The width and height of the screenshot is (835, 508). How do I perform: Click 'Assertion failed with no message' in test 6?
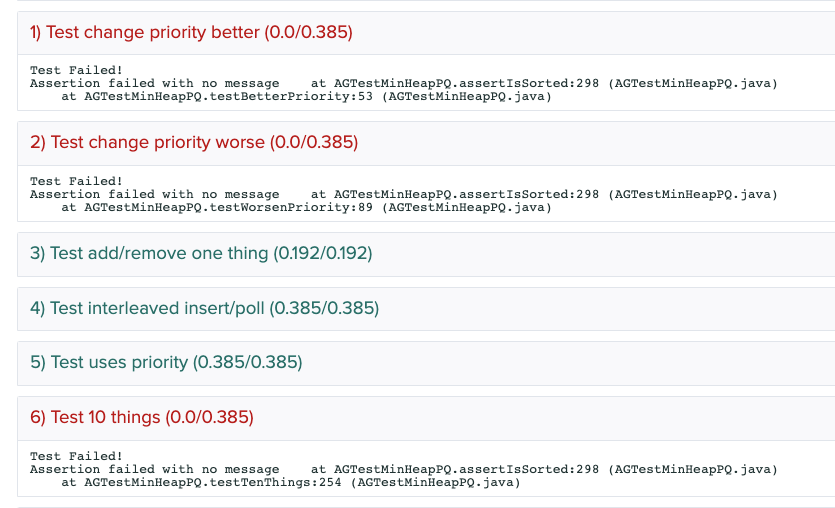coord(155,469)
